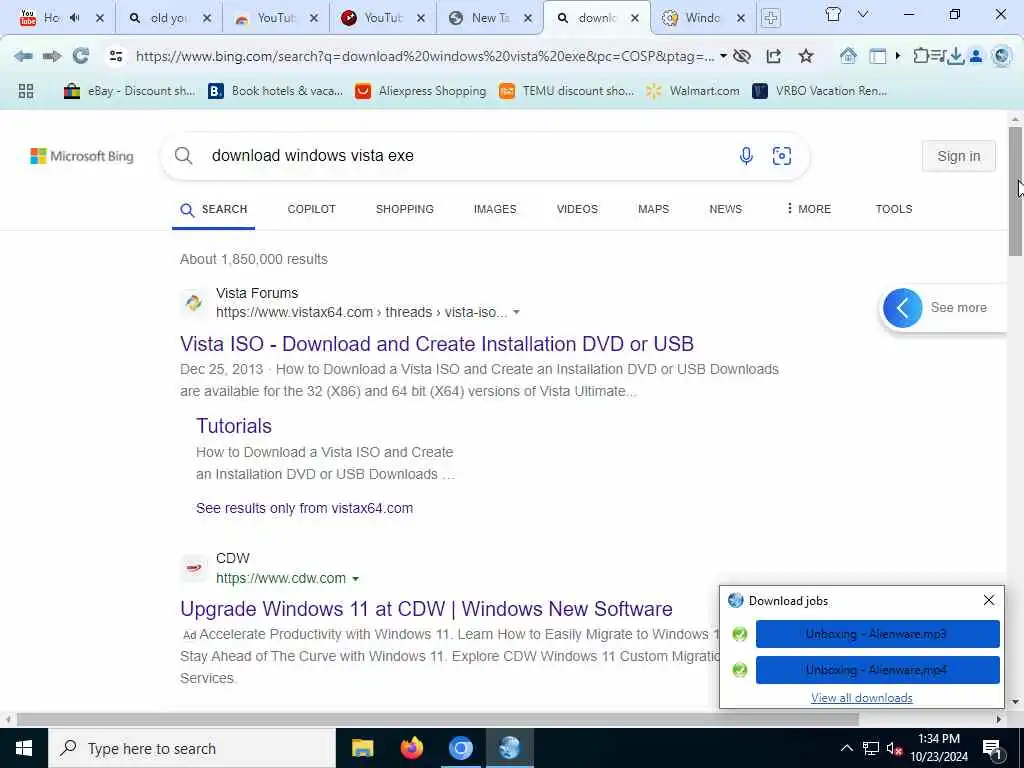Viewport: 1024px width, 768px height.
Task: Select the IMAGES results tab
Action: click(x=495, y=209)
